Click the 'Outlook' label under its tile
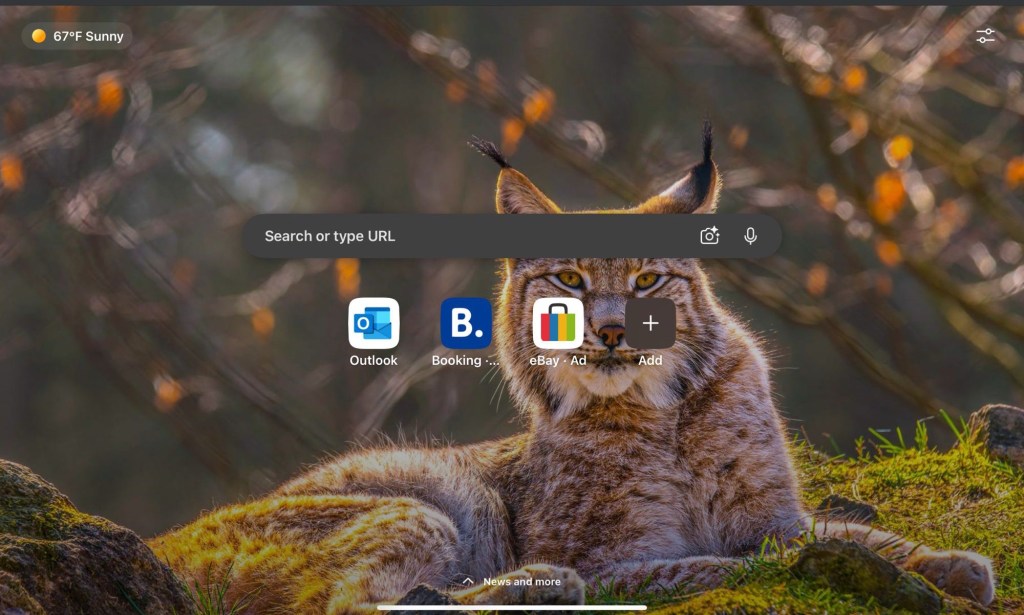The height and width of the screenshot is (615, 1024). 373,360
